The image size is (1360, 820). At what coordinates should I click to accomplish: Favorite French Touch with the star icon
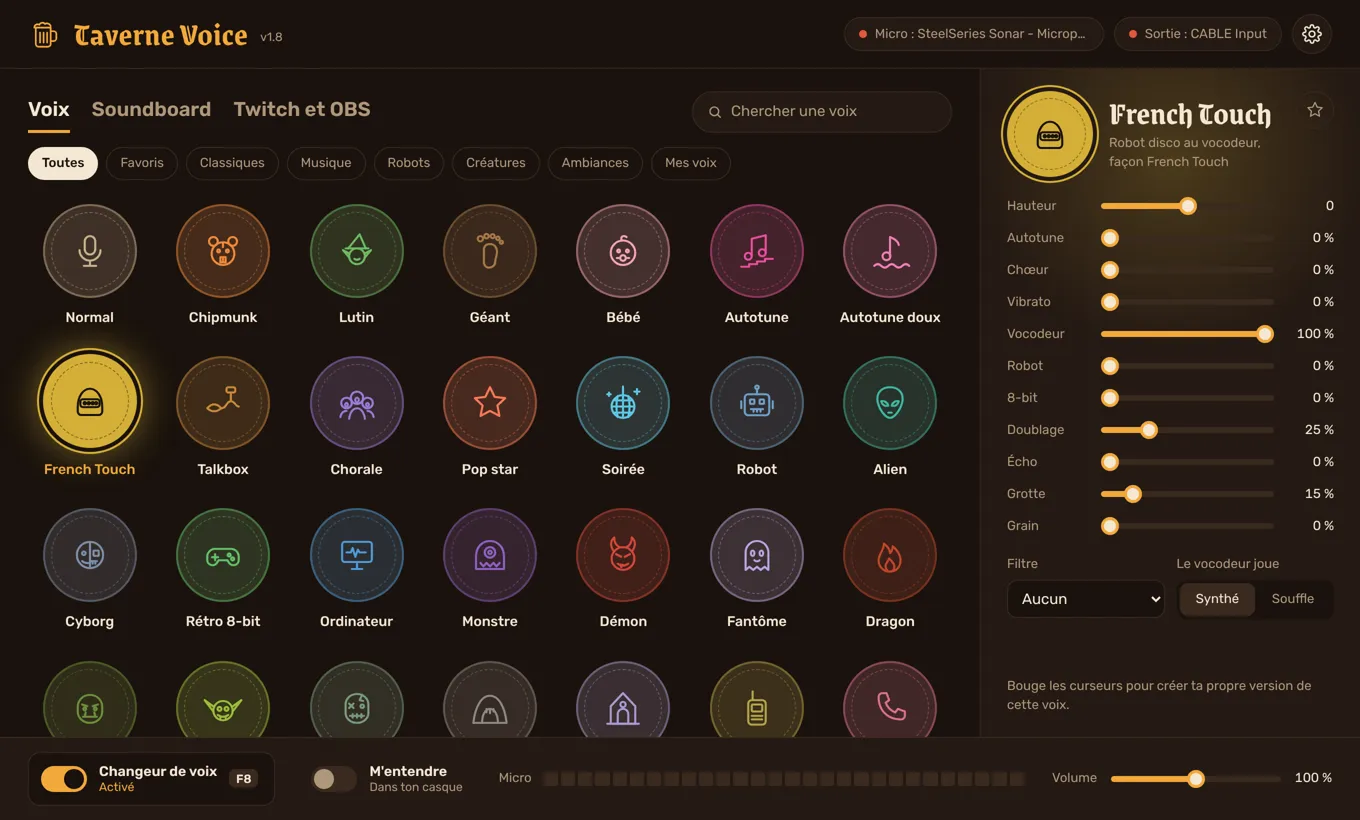pos(1315,110)
